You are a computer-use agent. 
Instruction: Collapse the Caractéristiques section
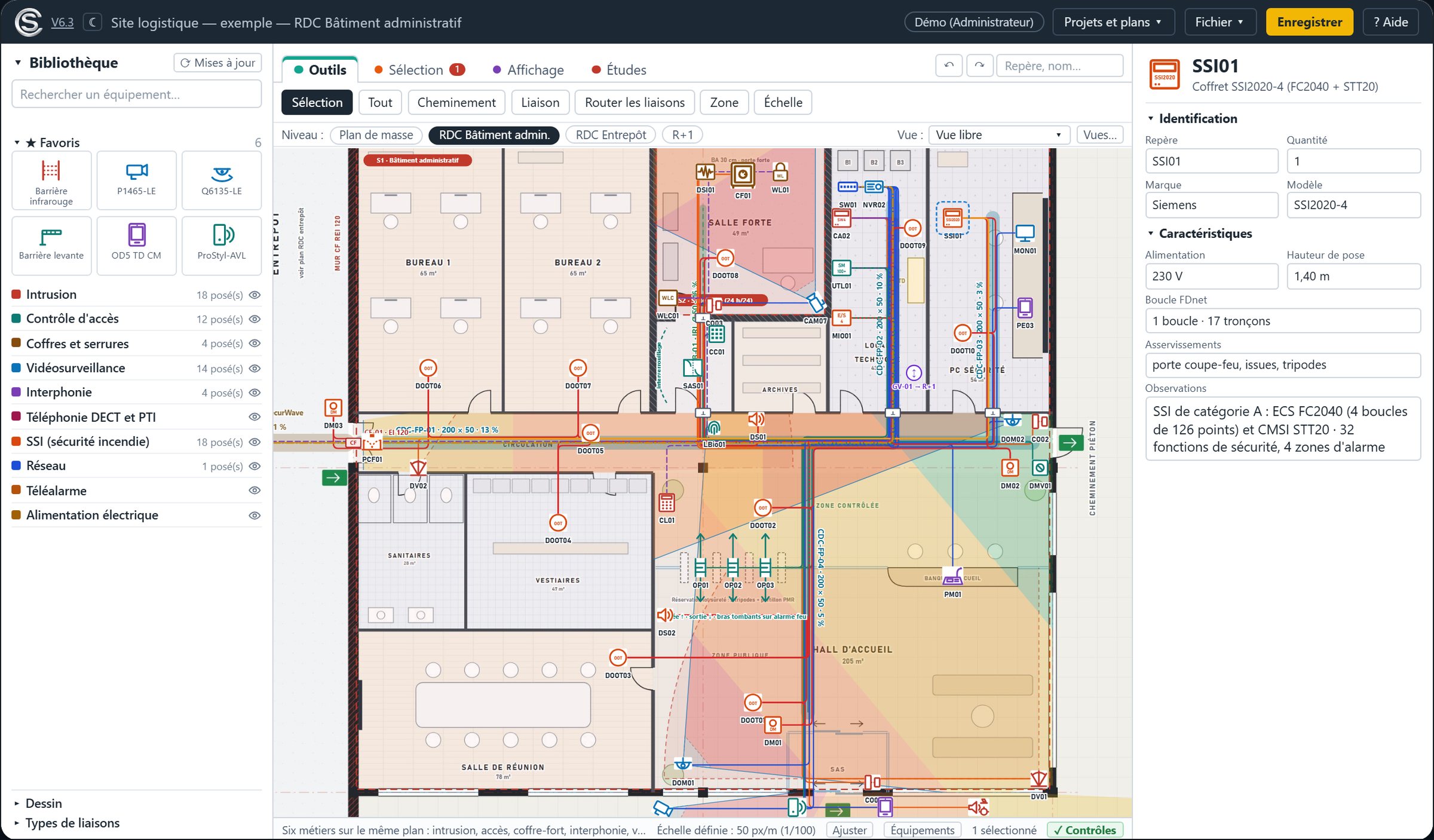pos(1199,234)
